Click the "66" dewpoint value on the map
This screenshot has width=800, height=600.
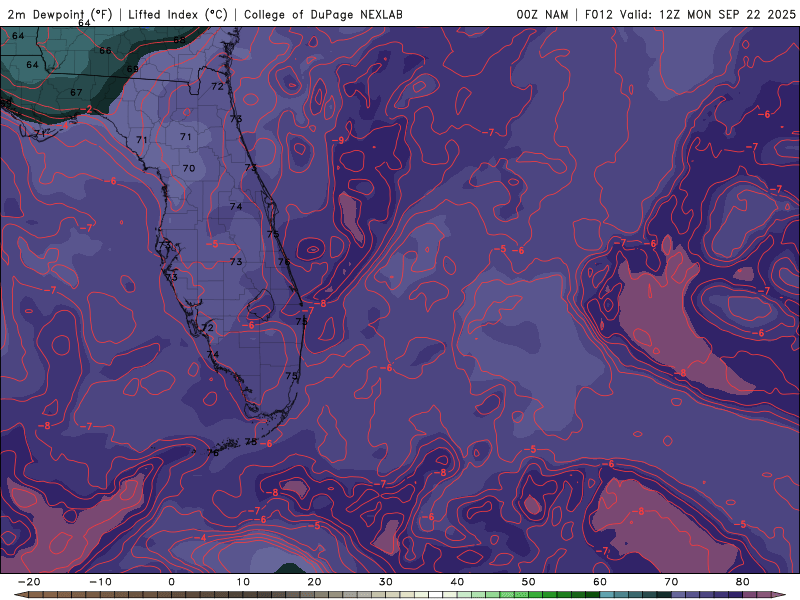pos(105,51)
